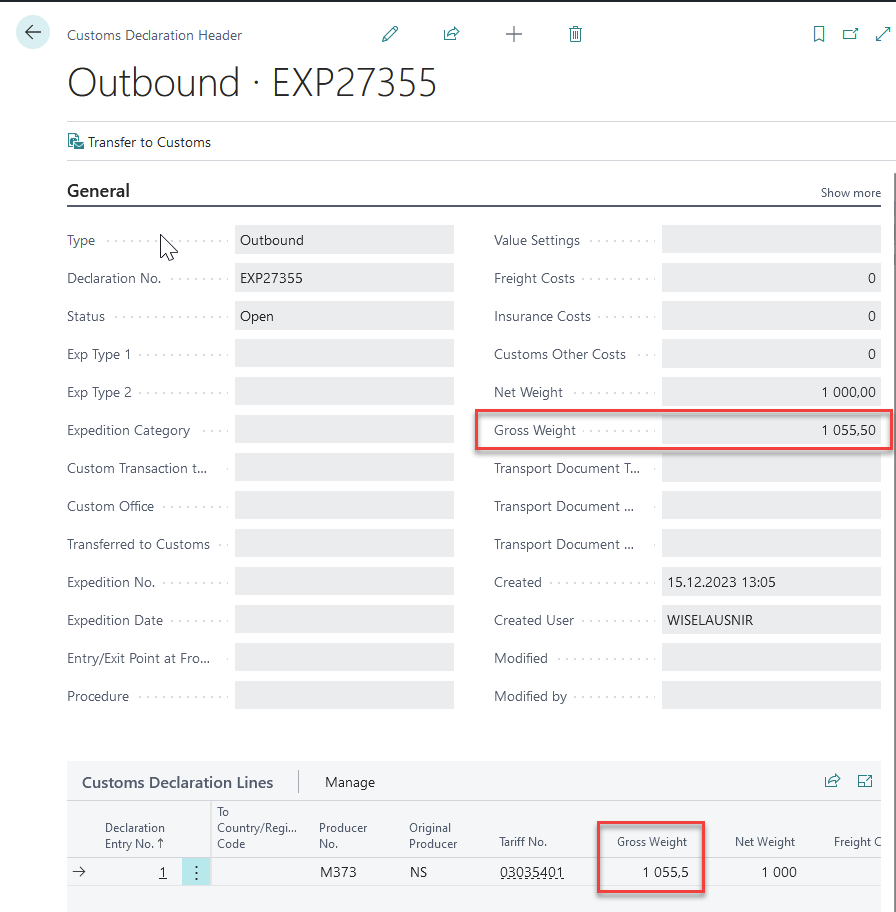Open tariff number 03035401 link

(532, 872)
